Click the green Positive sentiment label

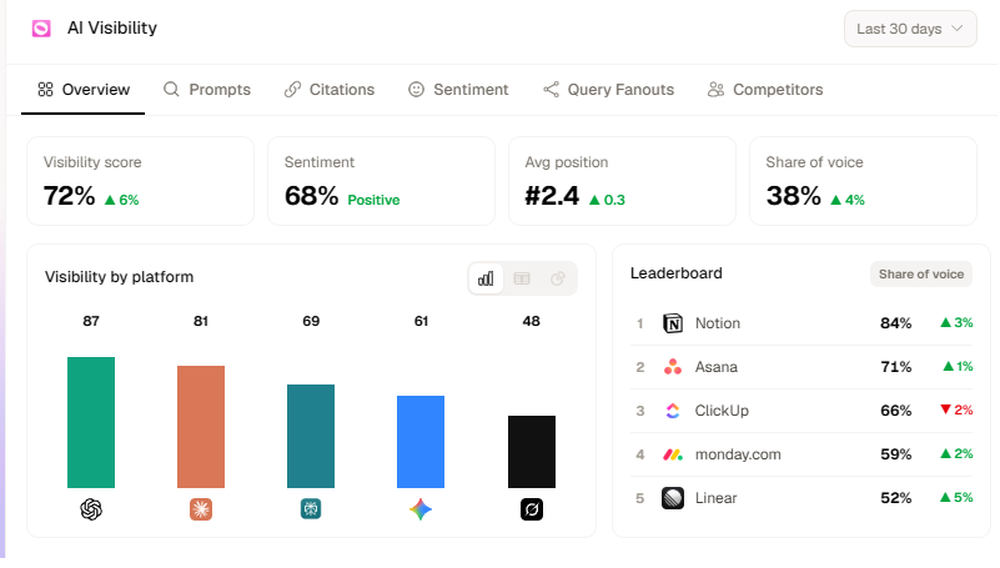coord(374,200)
